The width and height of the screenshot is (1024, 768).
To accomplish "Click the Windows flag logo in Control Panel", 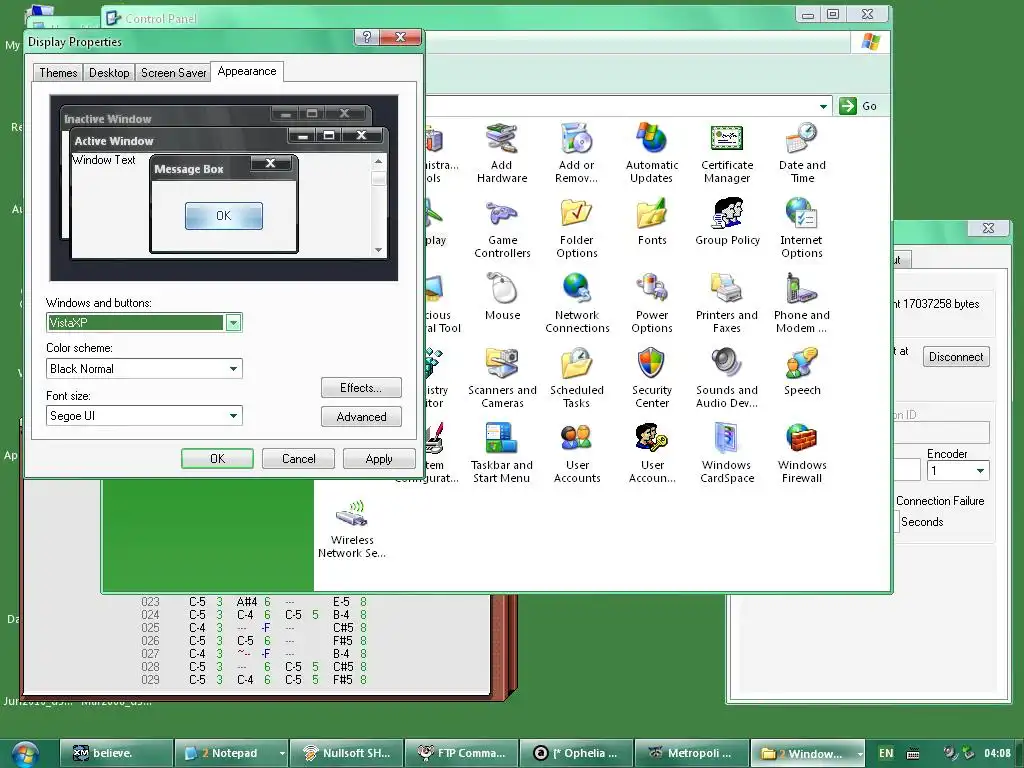I will pyautogui.click(x=870, y=42).
